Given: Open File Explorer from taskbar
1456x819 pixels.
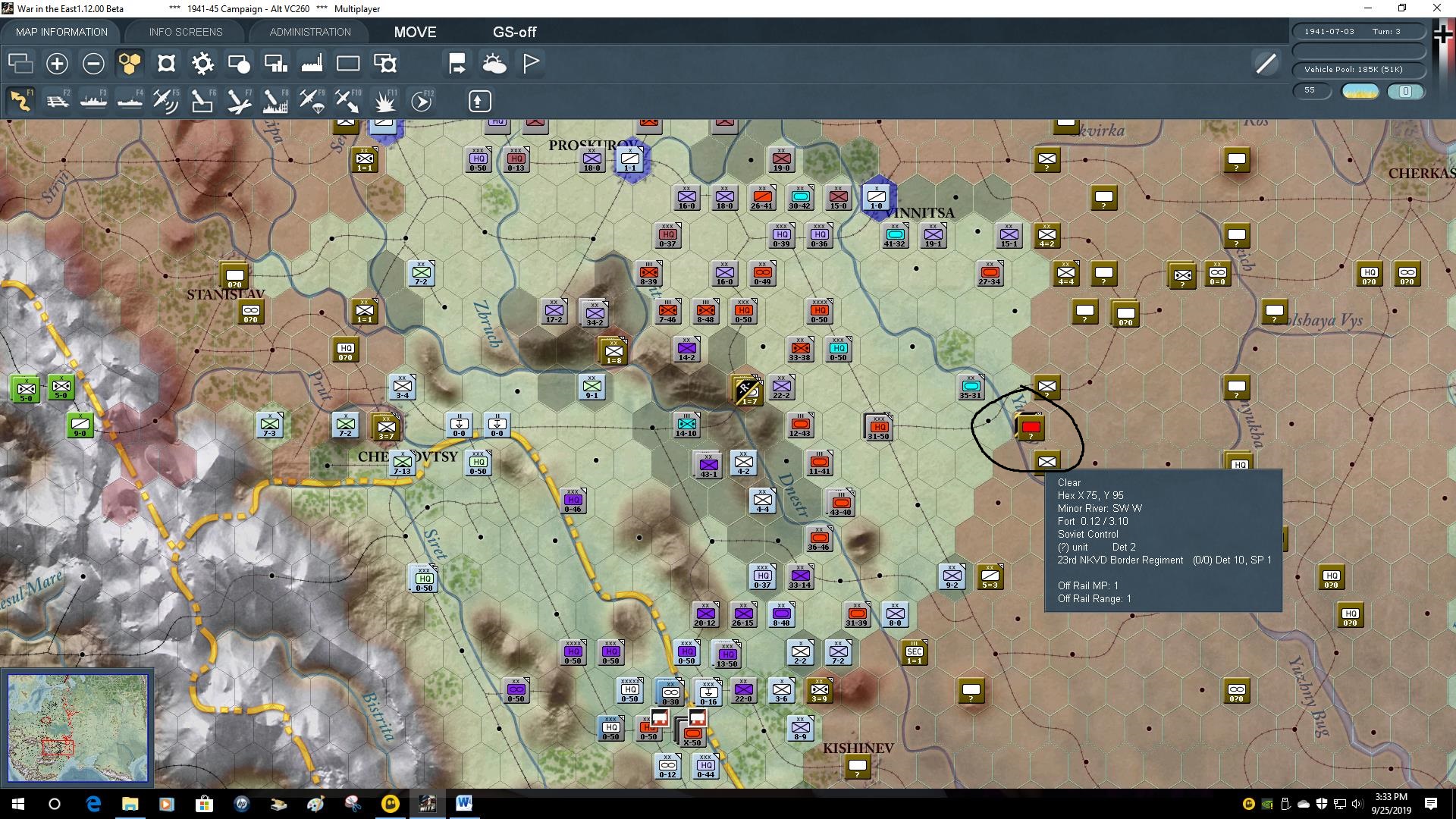Looking at the screenshot, I should click(130, 804).
